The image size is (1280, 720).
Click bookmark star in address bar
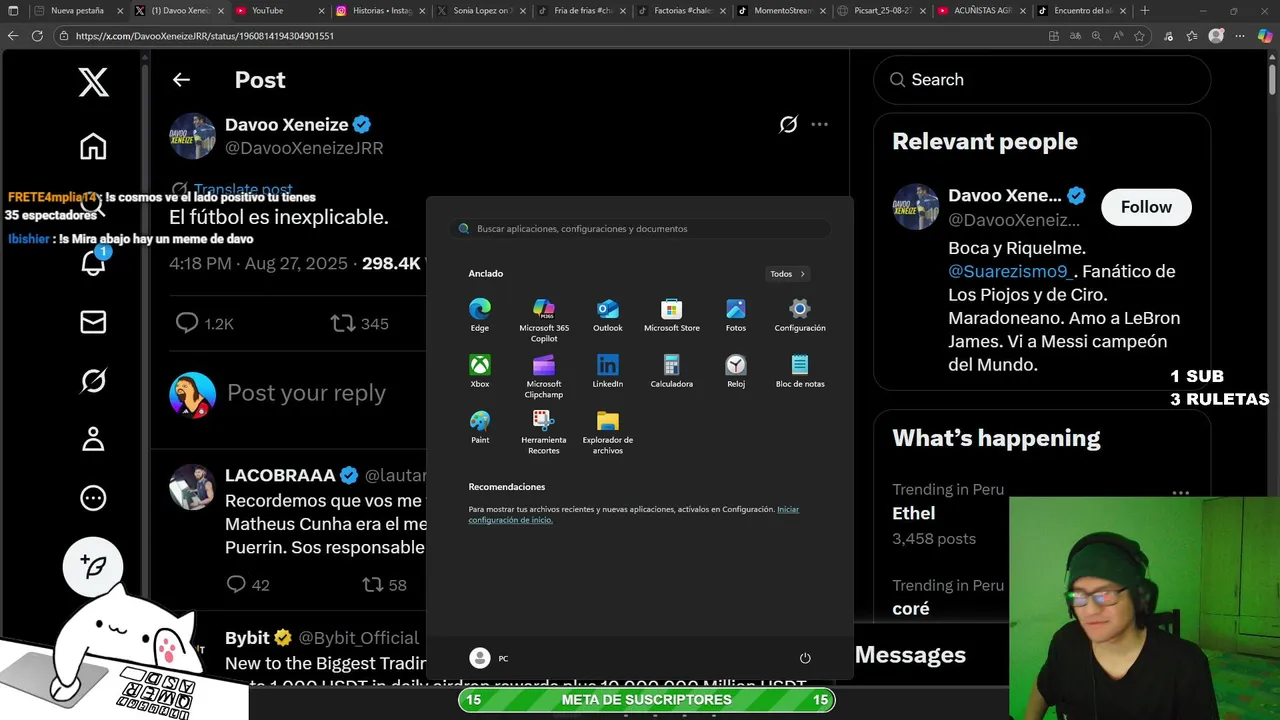[1139, 35]
